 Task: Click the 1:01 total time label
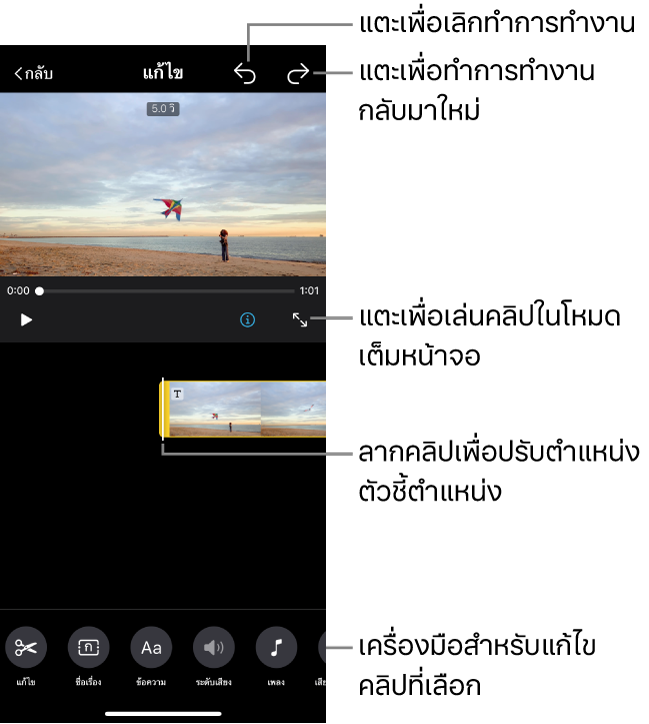pyautogui.click(x=309, y=290)
